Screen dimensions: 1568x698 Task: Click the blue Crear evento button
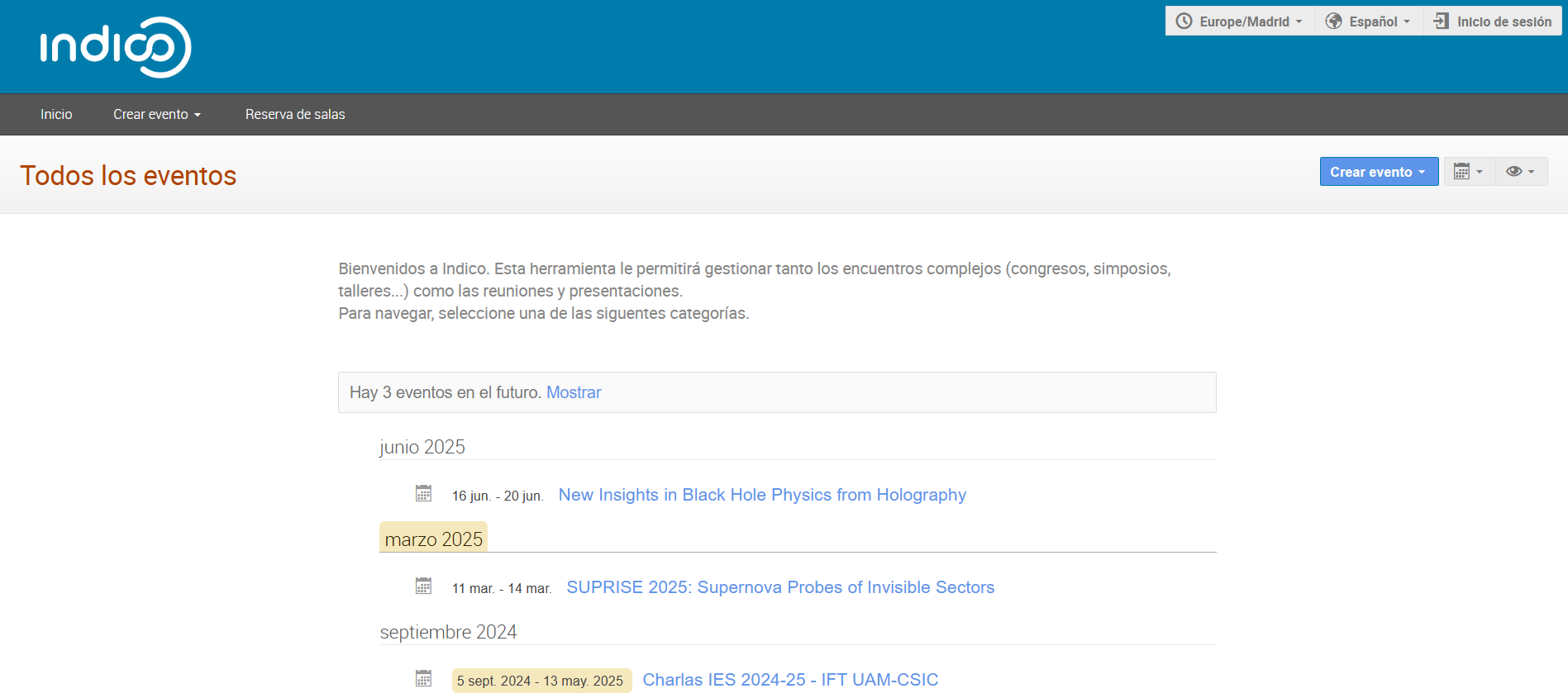point(1379,172)
